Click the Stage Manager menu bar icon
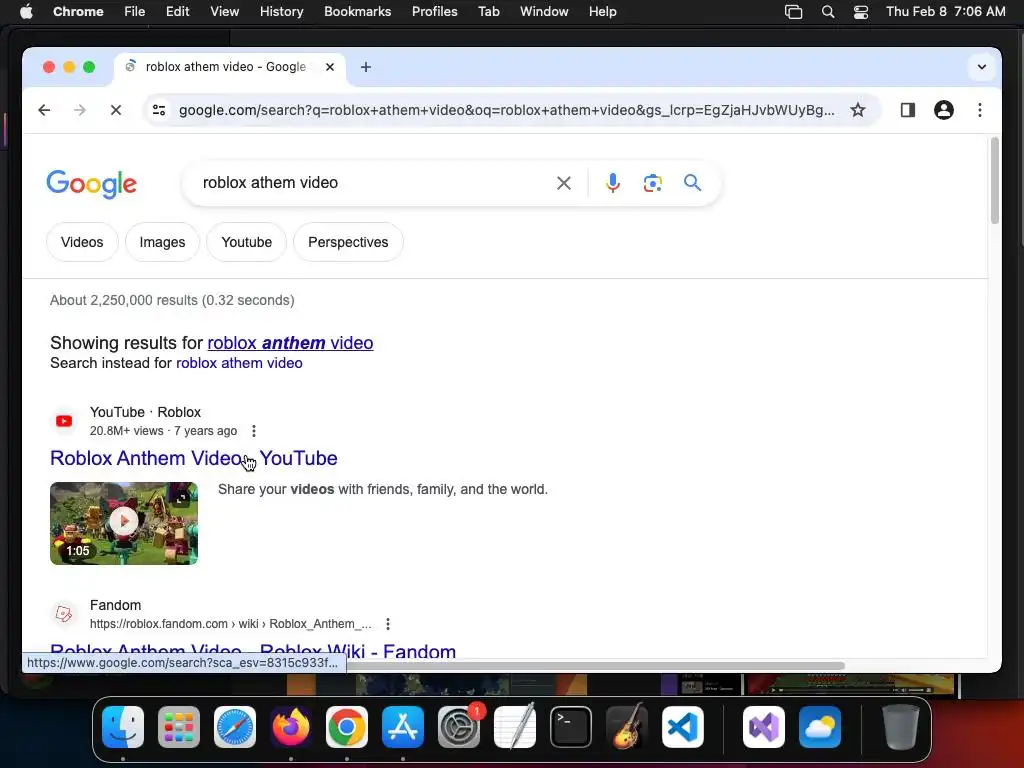 point(793,12)
